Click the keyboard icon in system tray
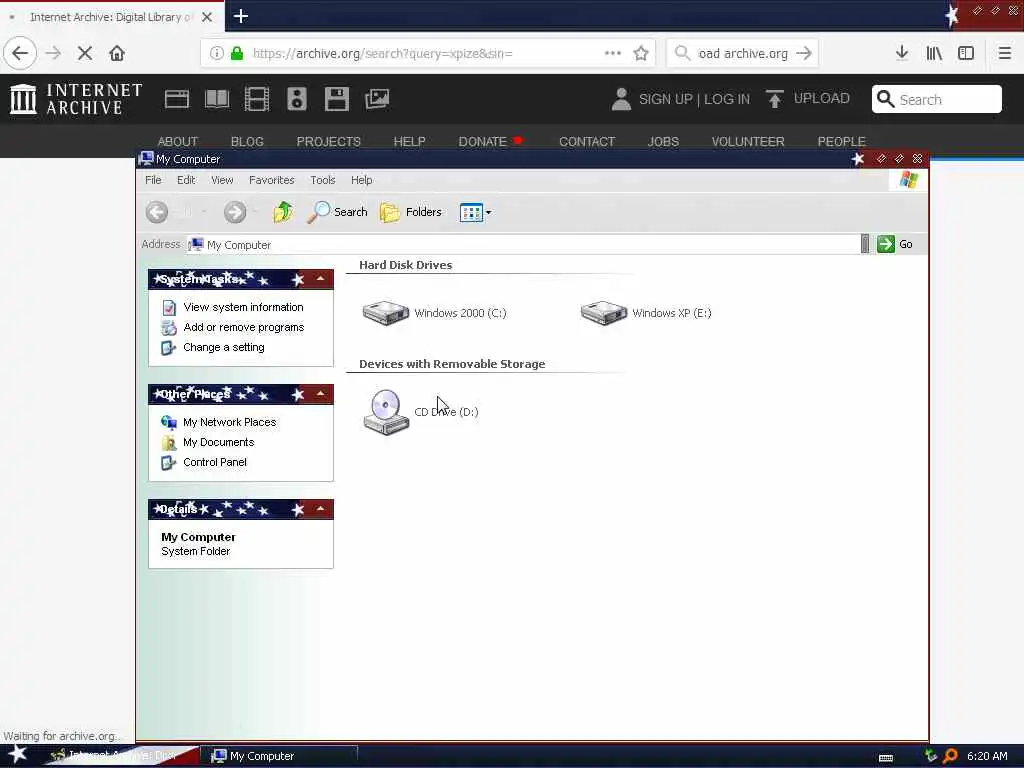This screenshot has height=768, width=1024. click(886, 758)
